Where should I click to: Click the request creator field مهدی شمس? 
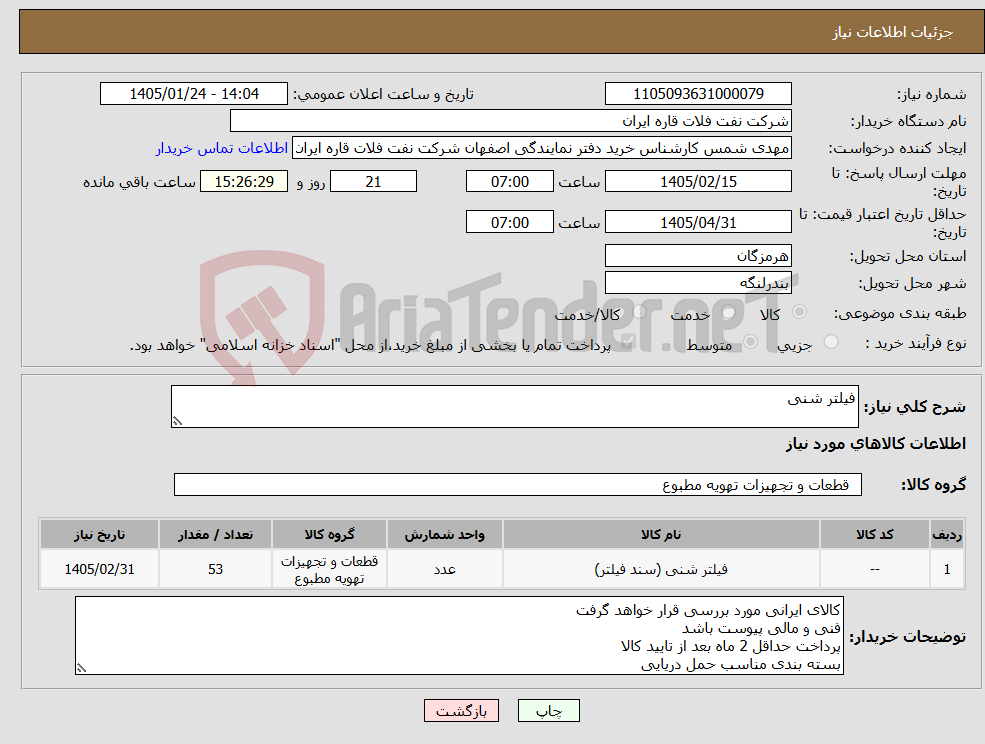pyautogui.click(x=541, y=148)
